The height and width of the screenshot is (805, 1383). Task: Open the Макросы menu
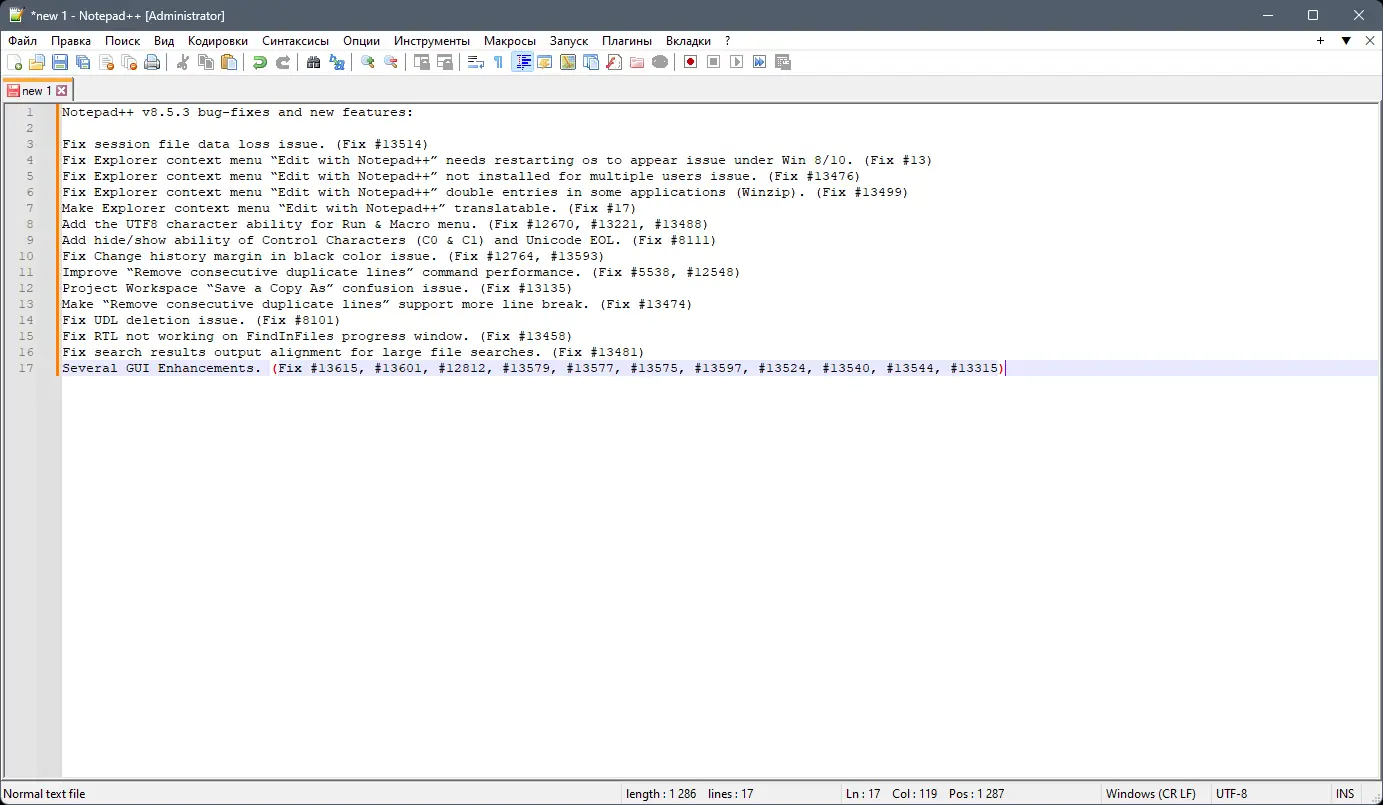510,41
